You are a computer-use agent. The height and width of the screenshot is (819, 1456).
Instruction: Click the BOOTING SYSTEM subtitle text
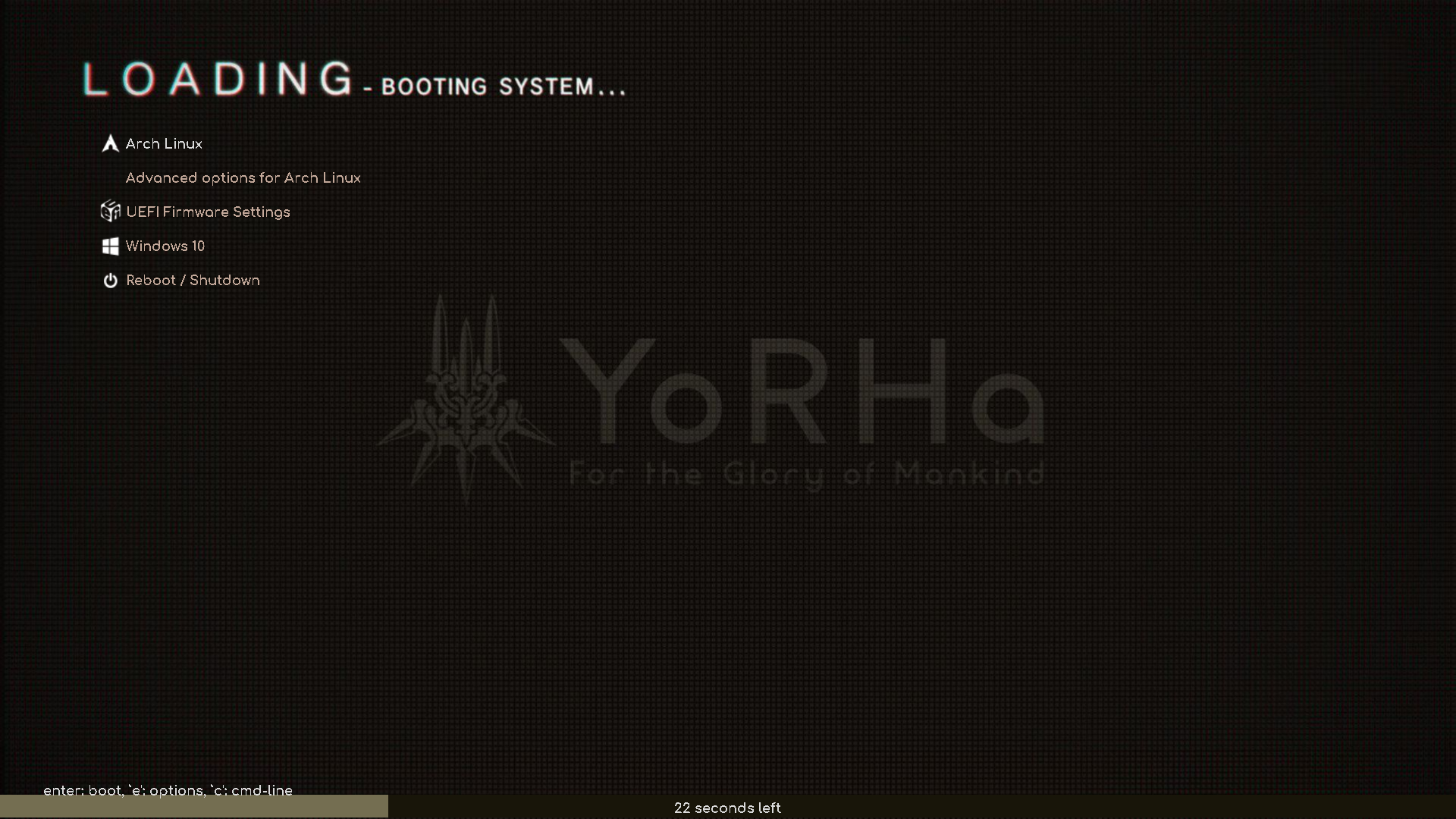[x=503, y=86]
